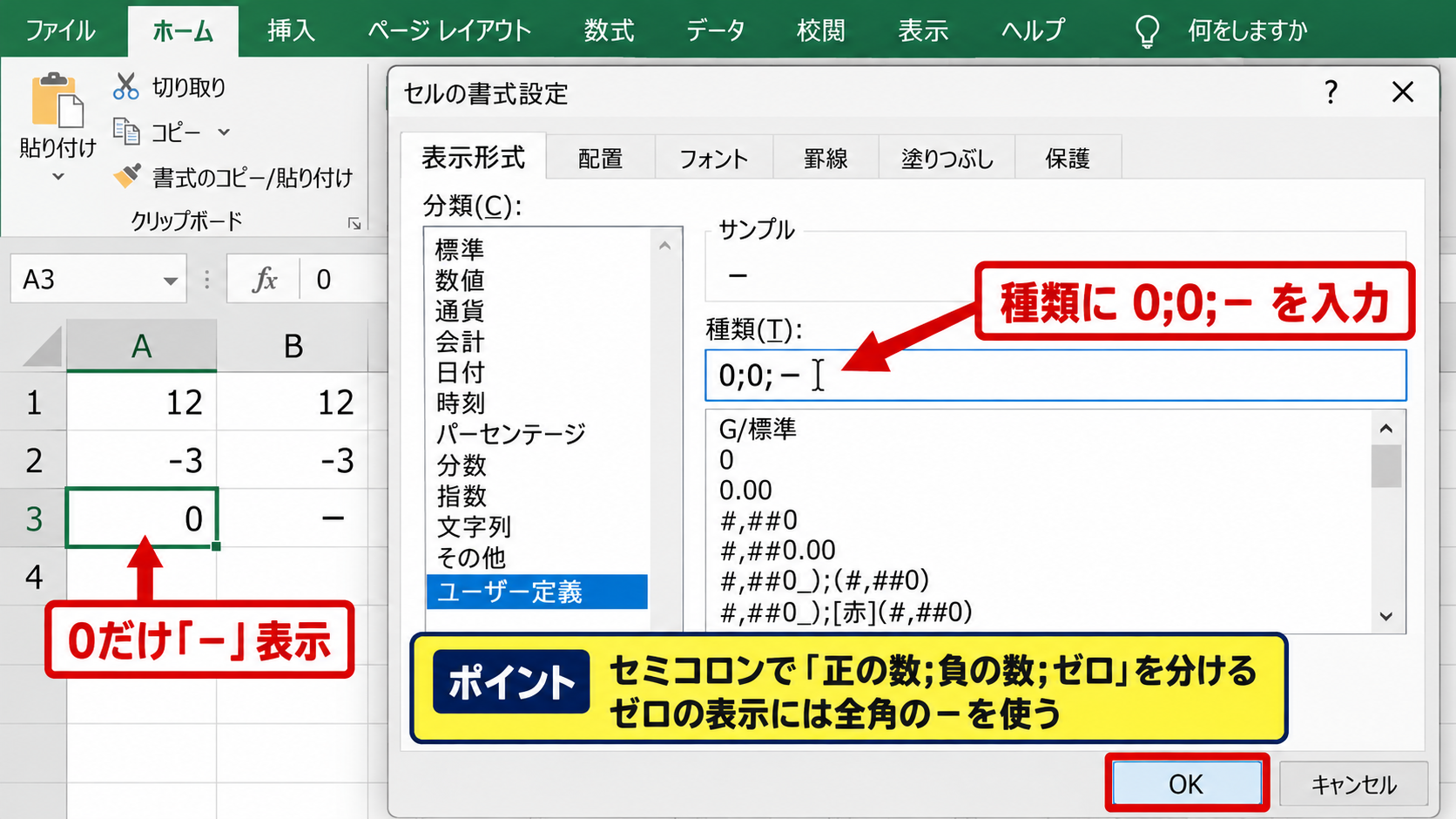Image resolution: width=1456 pixels, height=819 pixels.
Task: Expand the Copy dropdown arrow
Action: click(x=224, y=132)
